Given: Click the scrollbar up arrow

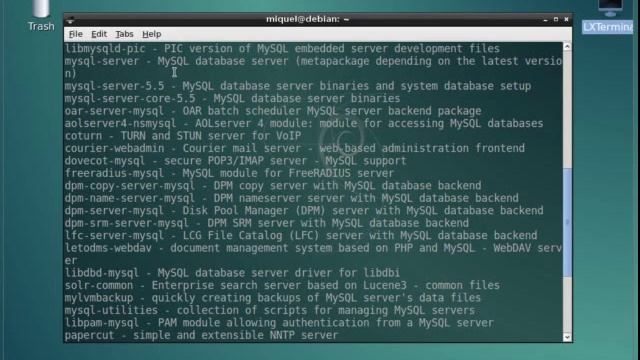Looking at the screenshot, I should click(567, 47).
